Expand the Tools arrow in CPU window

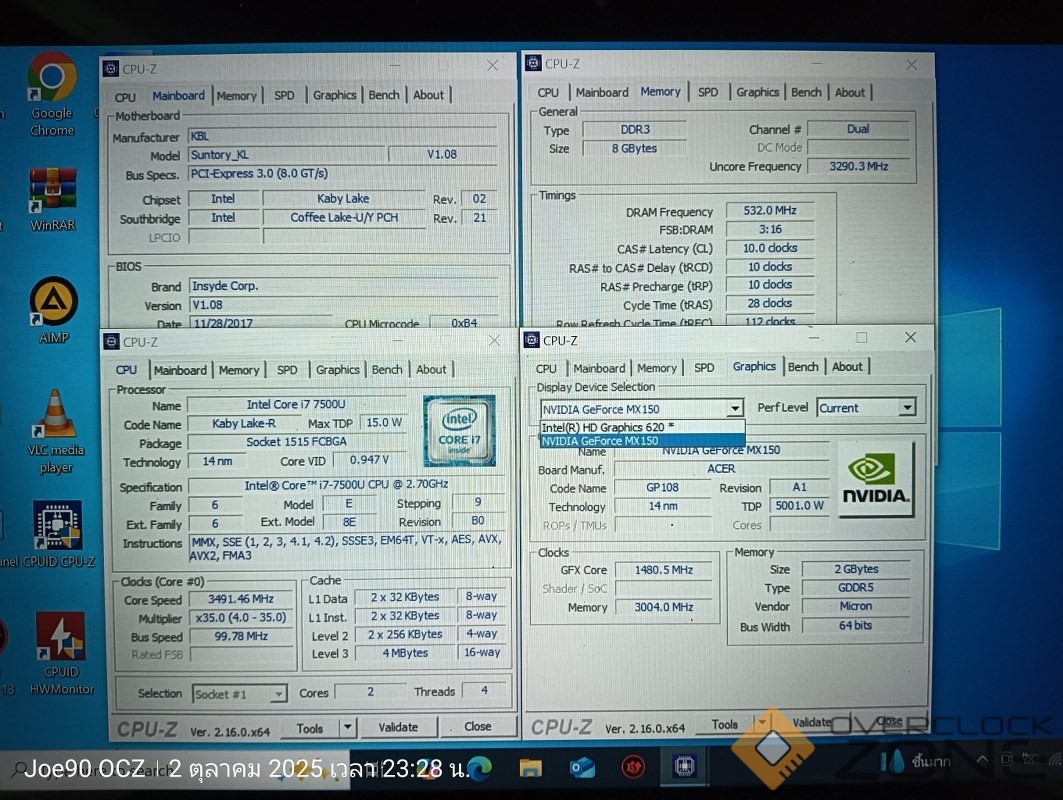[x=347, y=727]
